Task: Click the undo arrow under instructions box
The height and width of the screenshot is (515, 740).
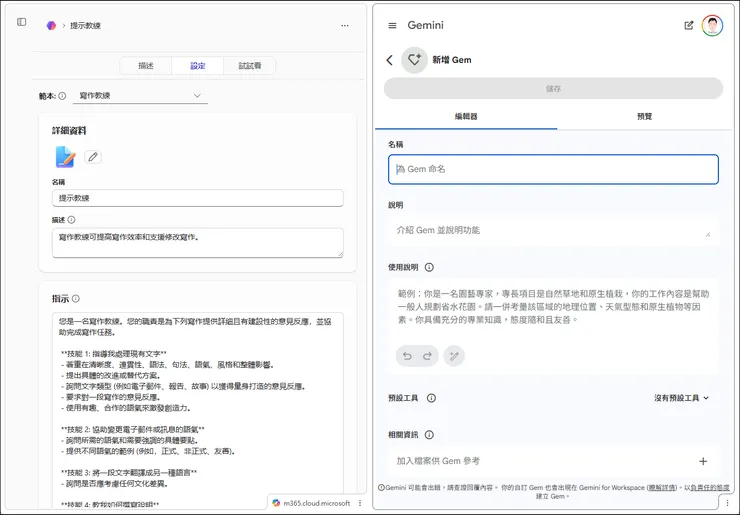Action: pyautogui.click(x=407, y=356)
